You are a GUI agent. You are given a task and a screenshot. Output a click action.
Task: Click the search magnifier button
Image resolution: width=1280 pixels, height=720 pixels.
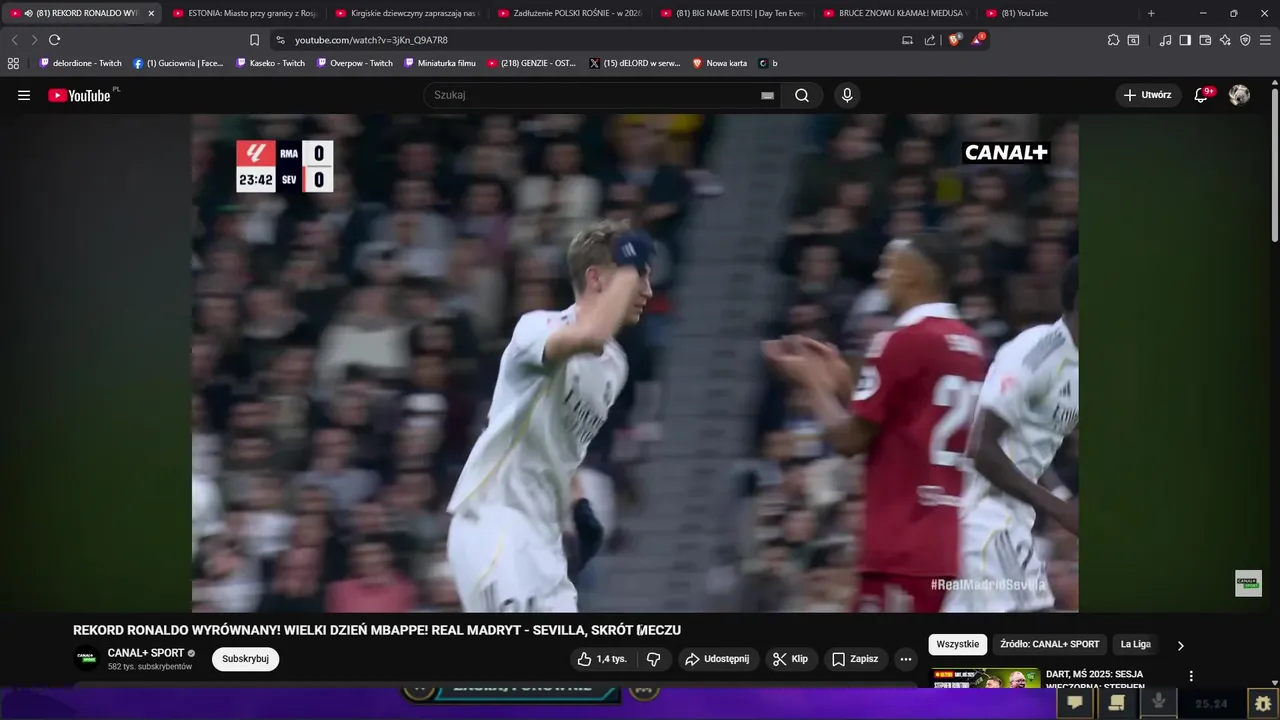tap(802, 95)
